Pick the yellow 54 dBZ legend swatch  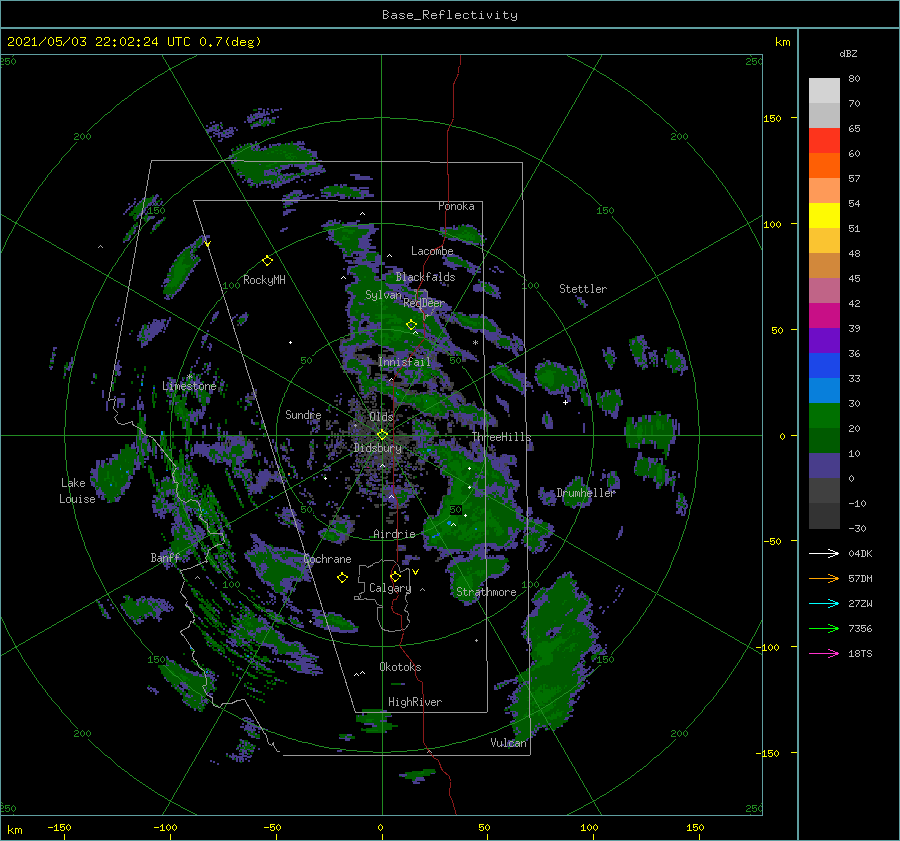(x=824, y=215)
